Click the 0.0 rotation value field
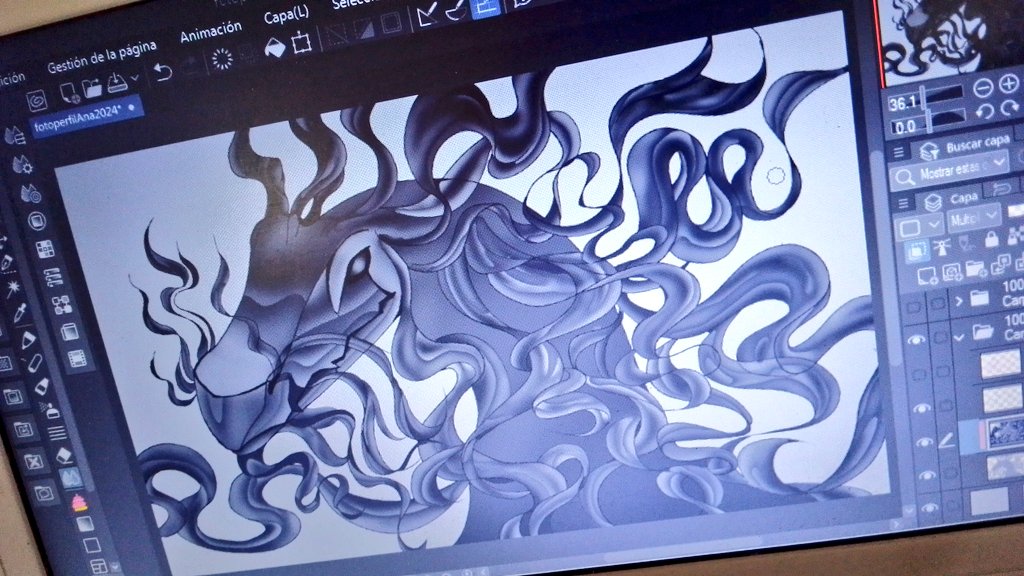 point(906,127)
